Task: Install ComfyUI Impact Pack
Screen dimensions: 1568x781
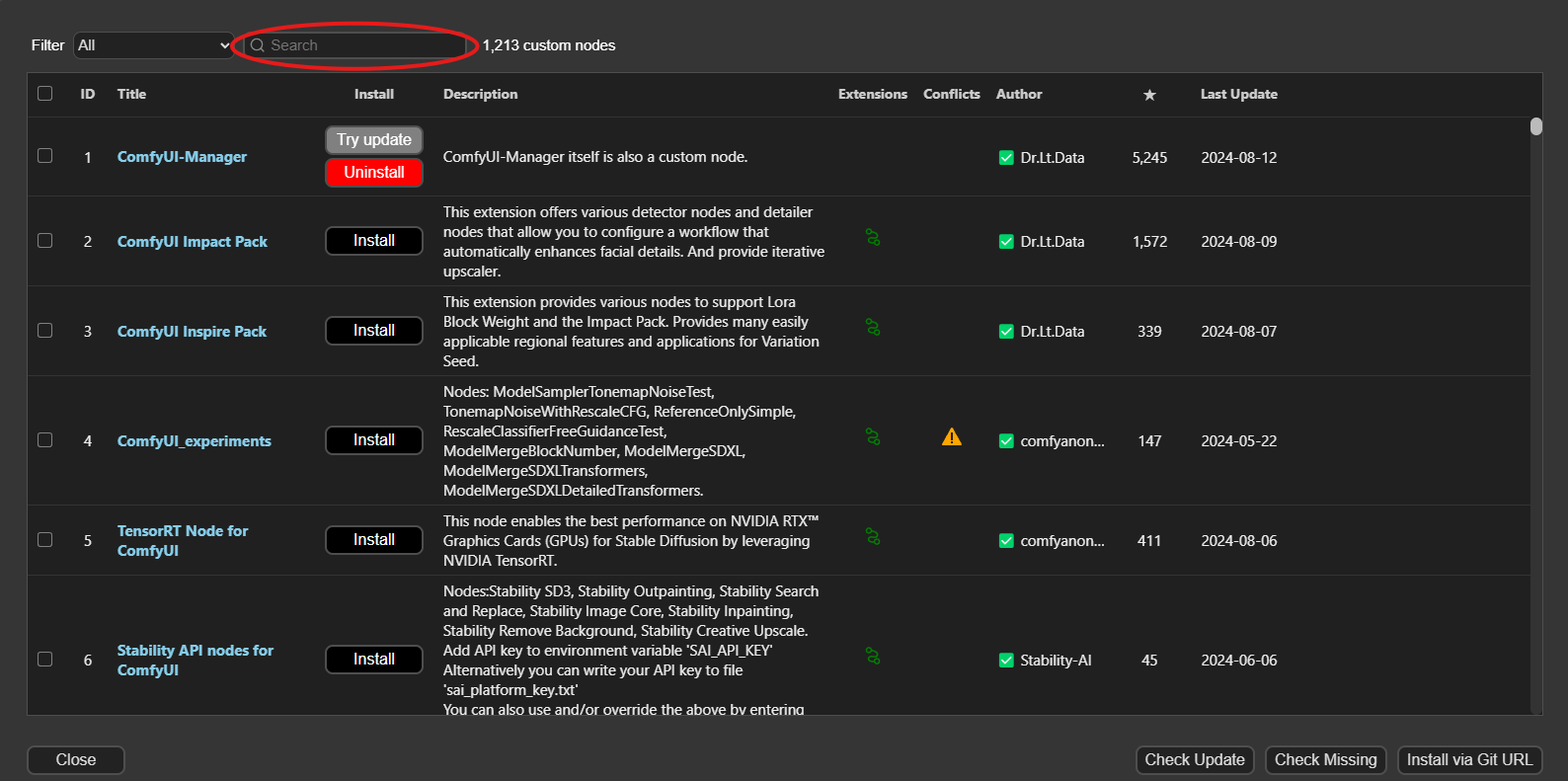Action: click(374, 241)
